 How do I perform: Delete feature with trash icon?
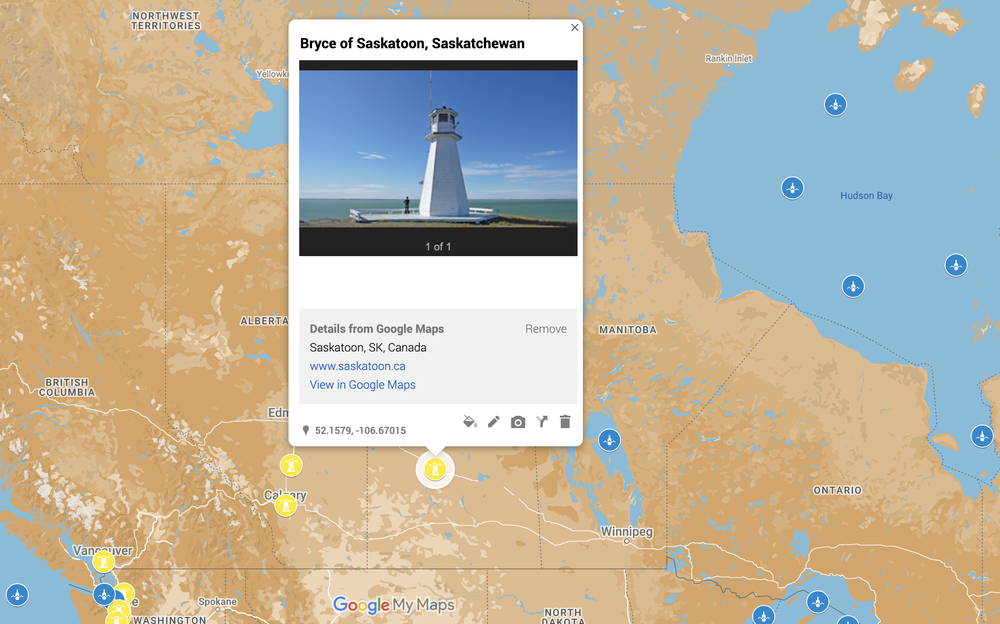coord(565,422)
